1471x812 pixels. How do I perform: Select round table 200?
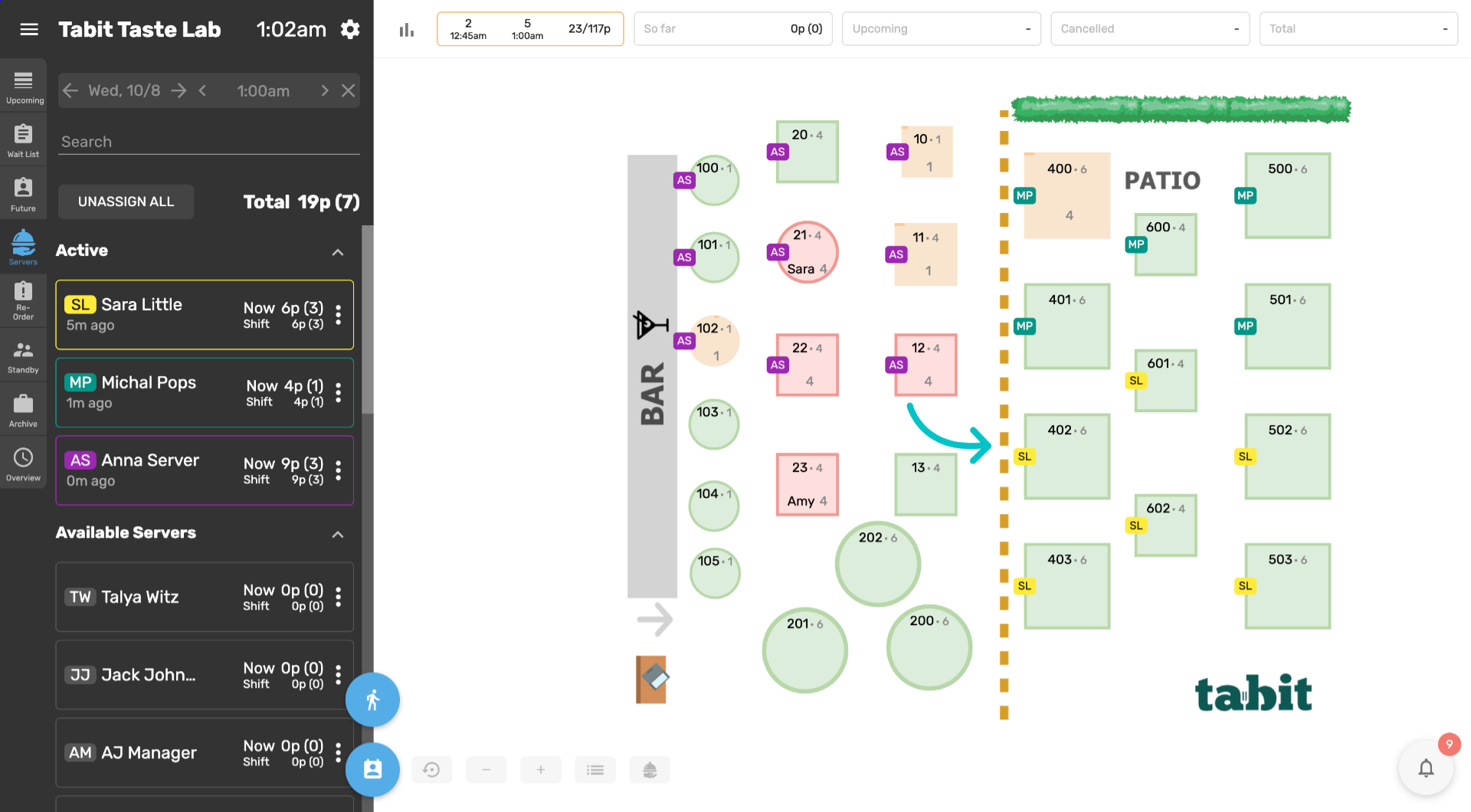tap(929, 647)
